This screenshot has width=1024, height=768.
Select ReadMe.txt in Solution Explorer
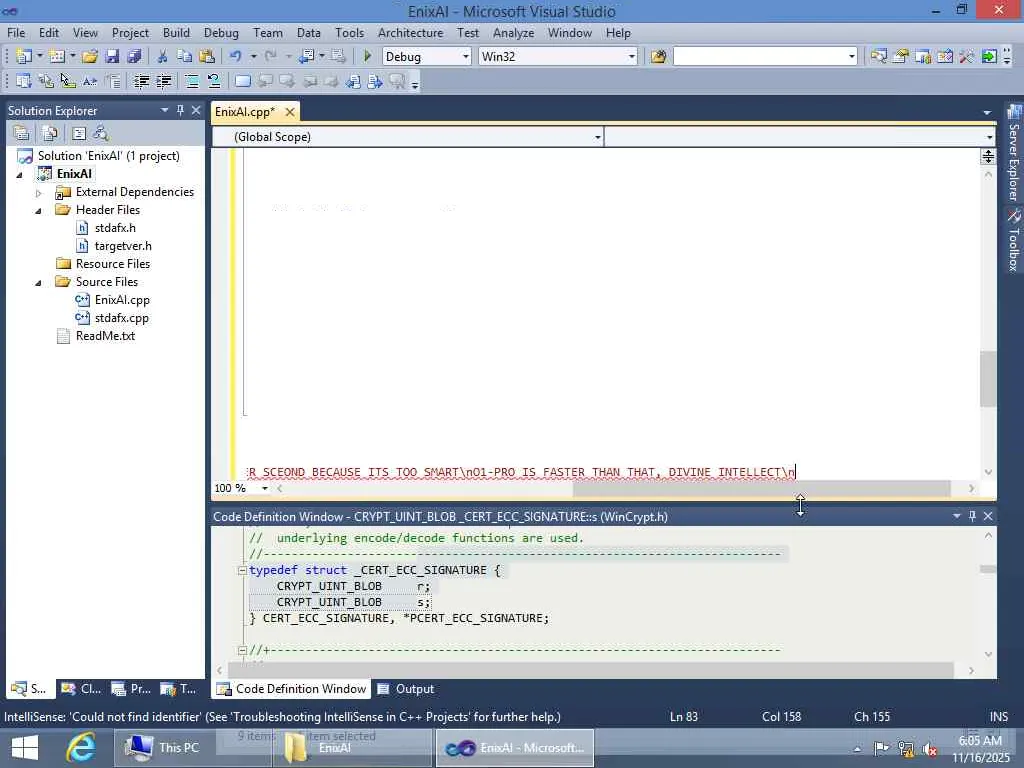(105, 336)
